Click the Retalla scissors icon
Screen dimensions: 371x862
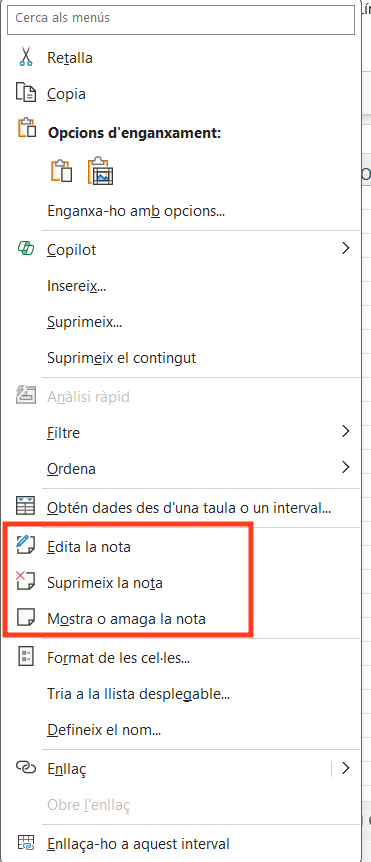tap(25, 57)
